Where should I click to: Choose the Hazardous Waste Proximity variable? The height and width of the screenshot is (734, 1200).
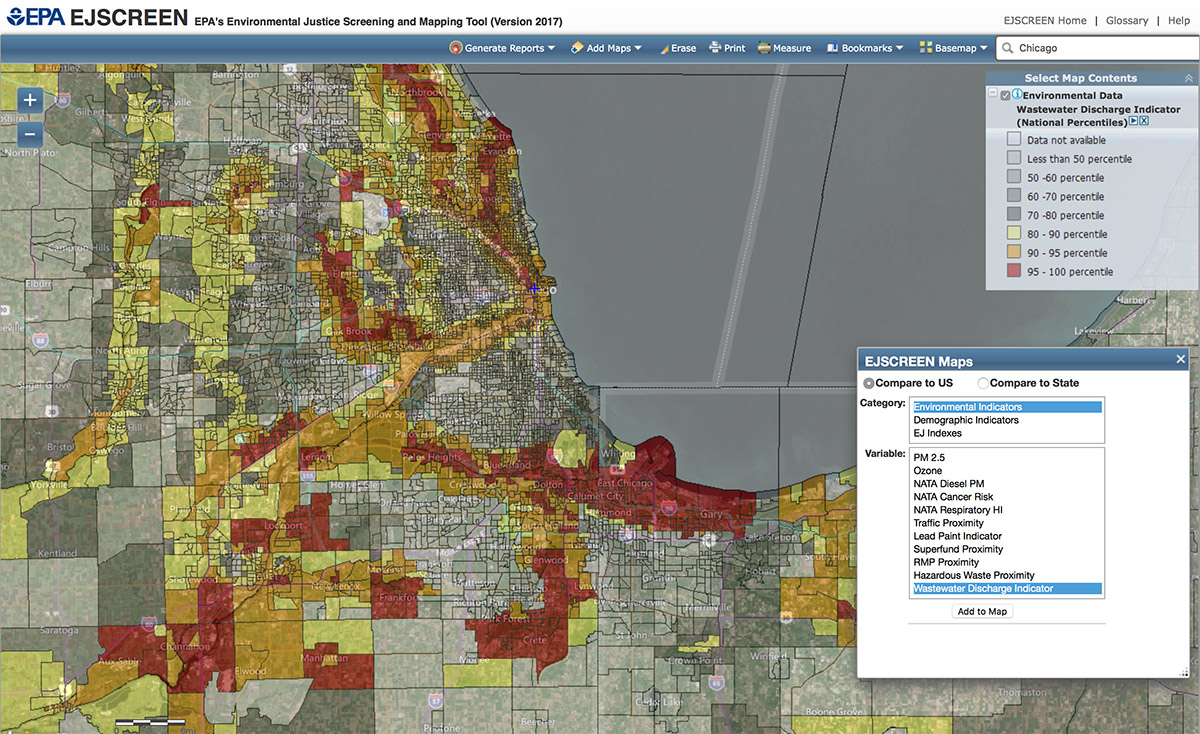pyautogui.click(x=1008, y=575)
